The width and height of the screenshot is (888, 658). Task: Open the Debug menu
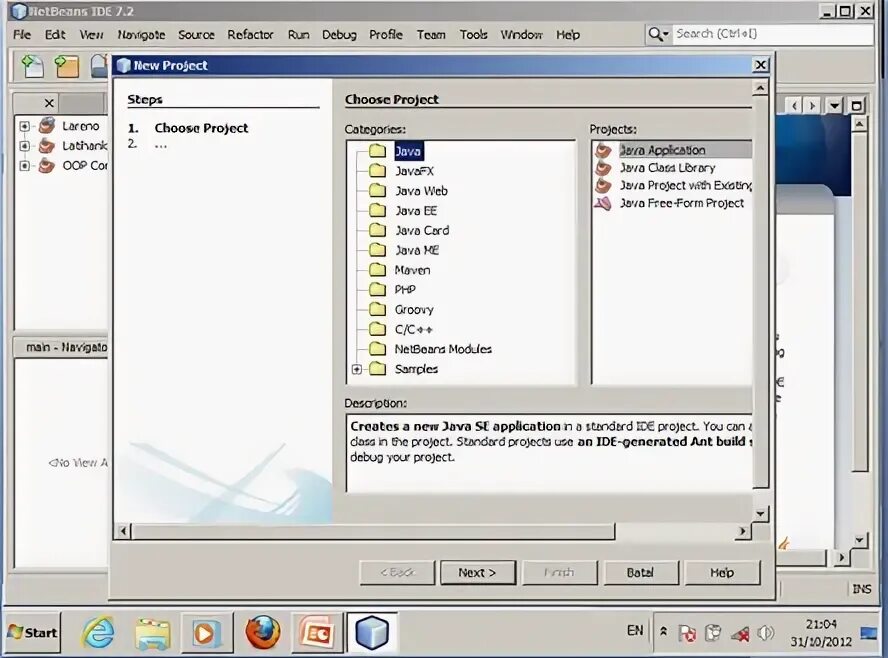coord(339,35)
